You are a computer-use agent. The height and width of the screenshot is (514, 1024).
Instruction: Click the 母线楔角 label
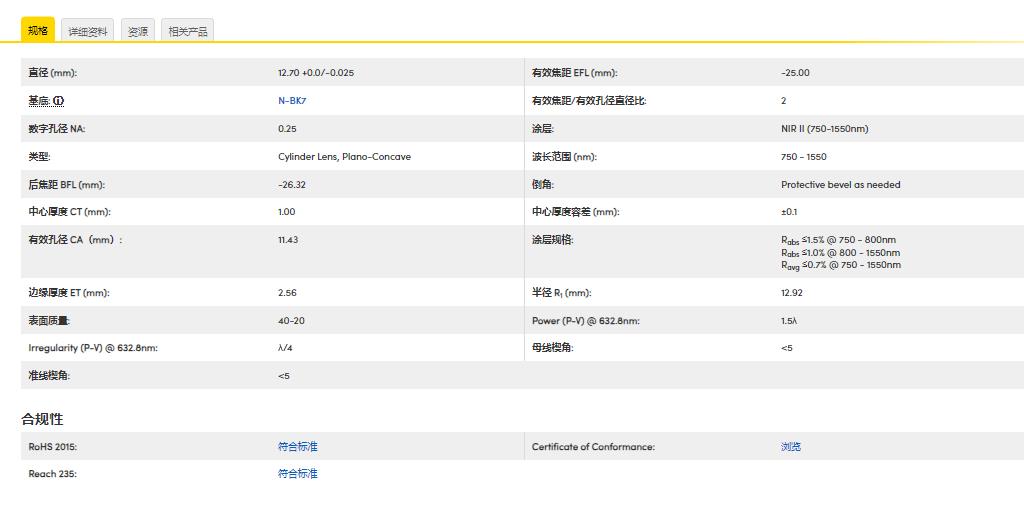click(x=552, y=348)
